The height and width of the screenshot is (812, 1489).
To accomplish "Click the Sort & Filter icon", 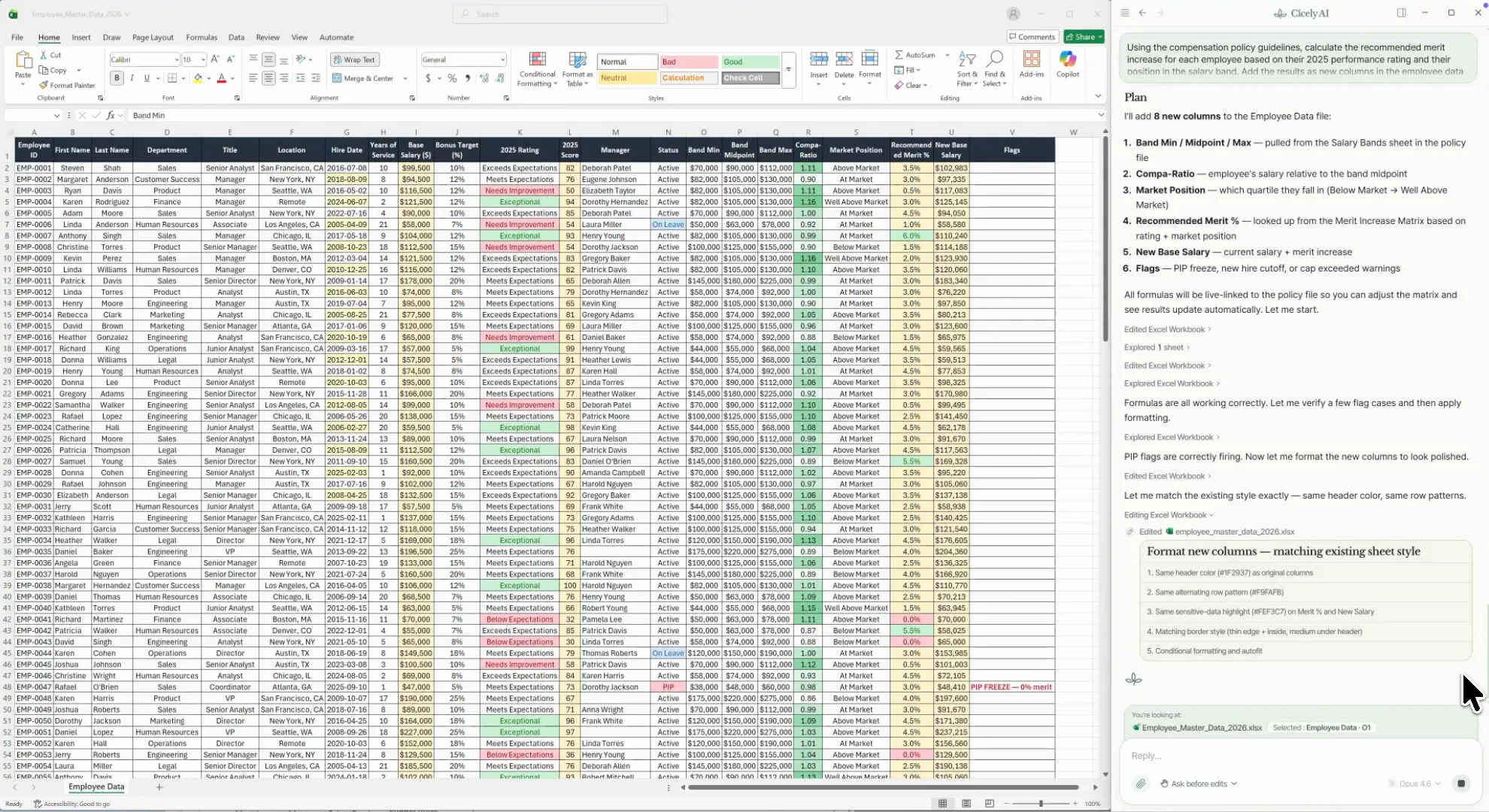I will (967, 68).
